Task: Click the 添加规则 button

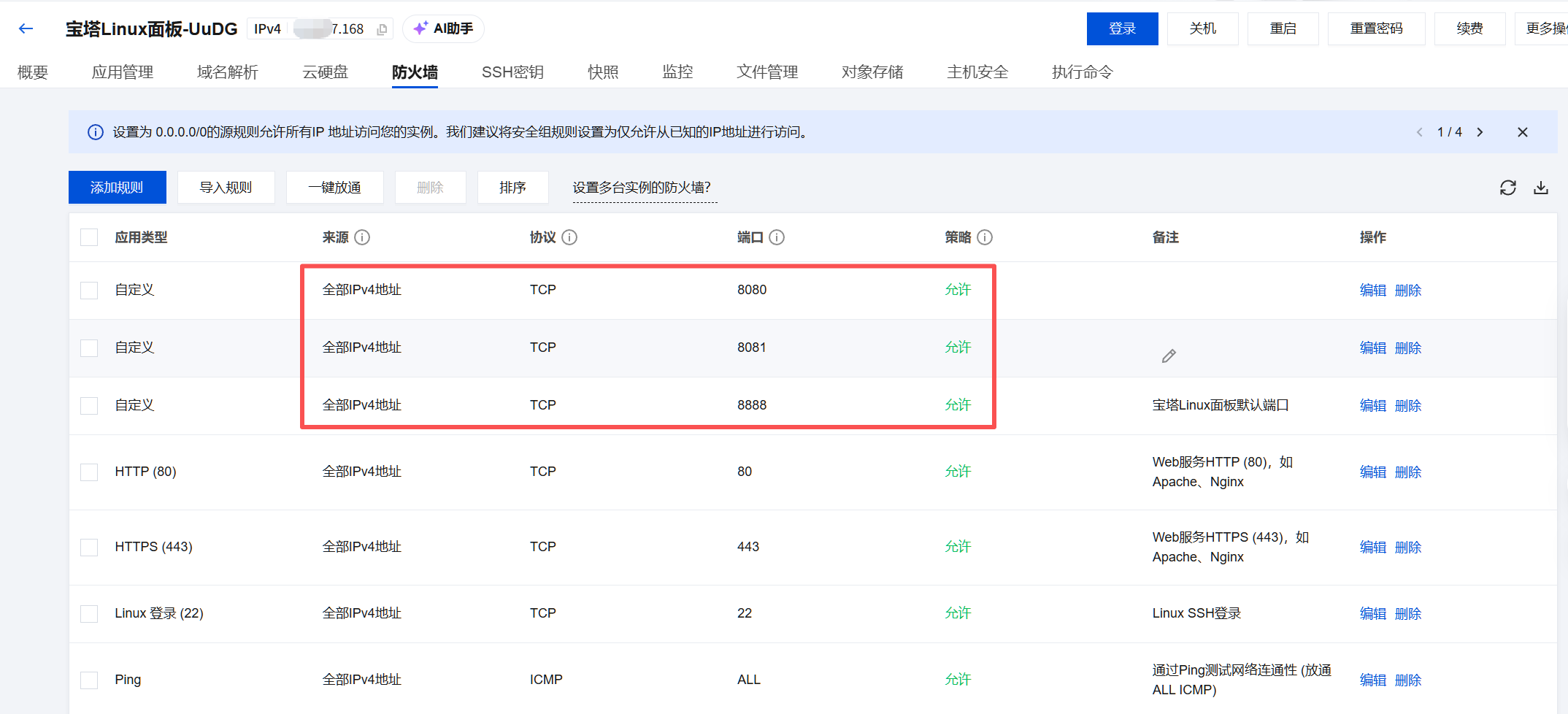Action: pyautogui.click(x=117, y=188)
